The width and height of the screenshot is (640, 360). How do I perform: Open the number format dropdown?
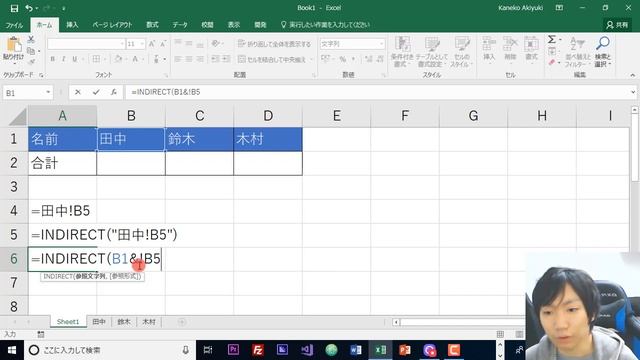(381, 44)
